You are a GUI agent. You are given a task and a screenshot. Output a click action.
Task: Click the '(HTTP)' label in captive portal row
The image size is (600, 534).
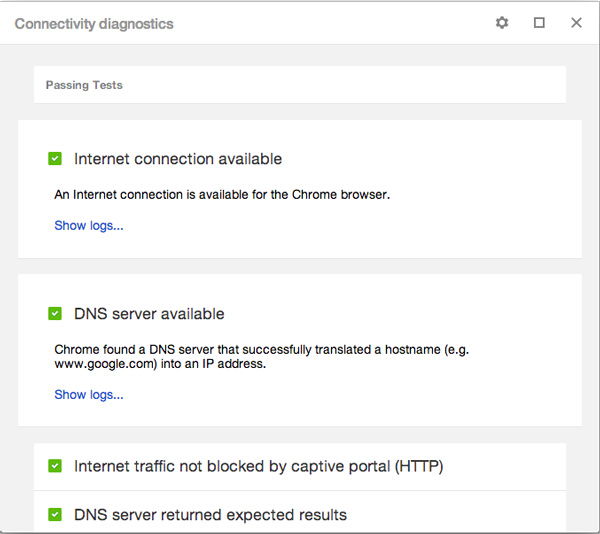tap(419, 466)
